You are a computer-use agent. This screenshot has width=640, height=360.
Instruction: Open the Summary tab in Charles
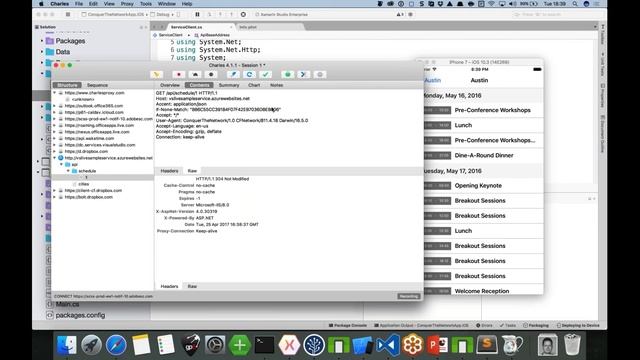point(229,85)
